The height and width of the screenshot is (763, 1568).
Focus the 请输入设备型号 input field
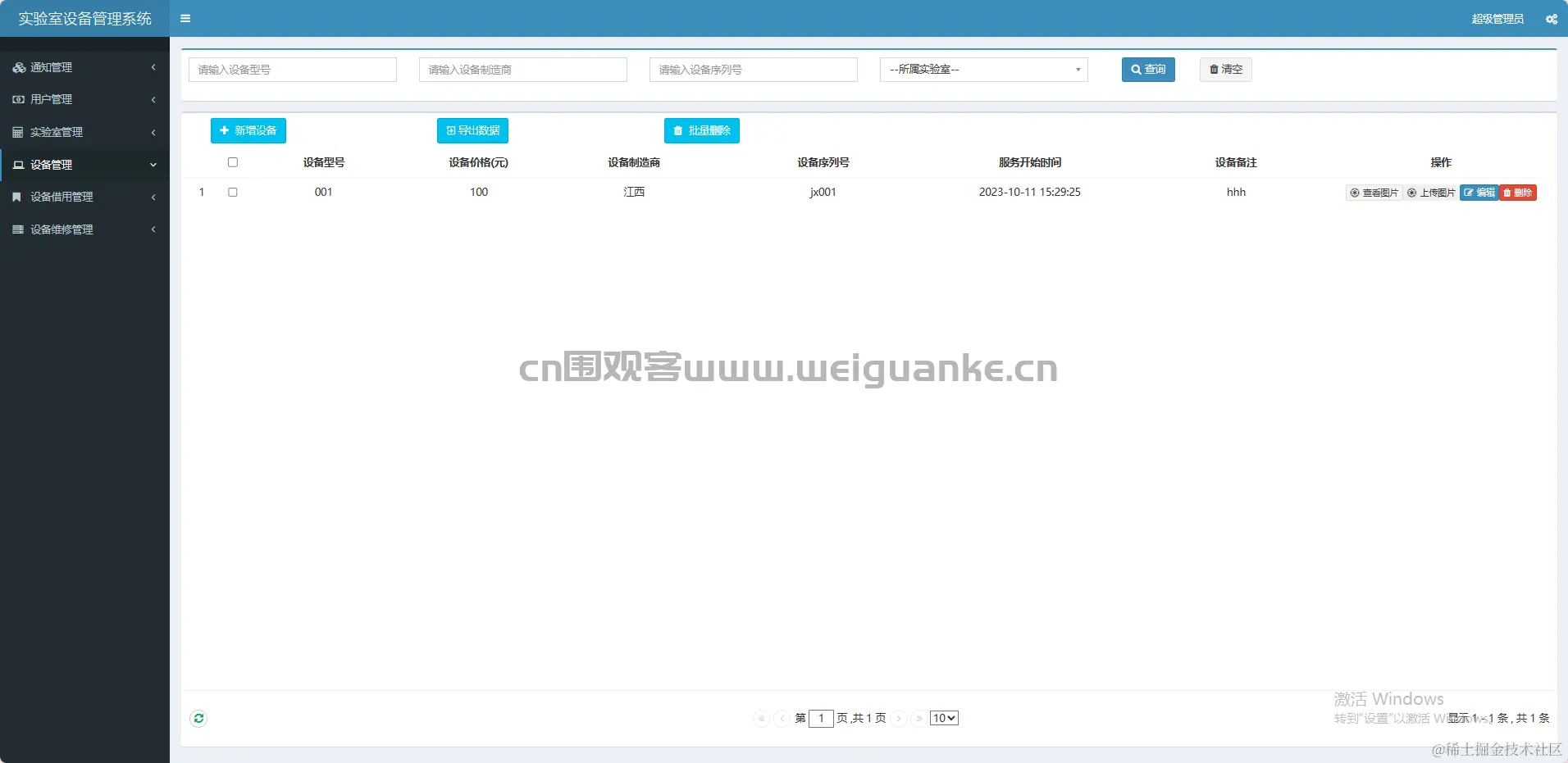click(x=293, y=70)
